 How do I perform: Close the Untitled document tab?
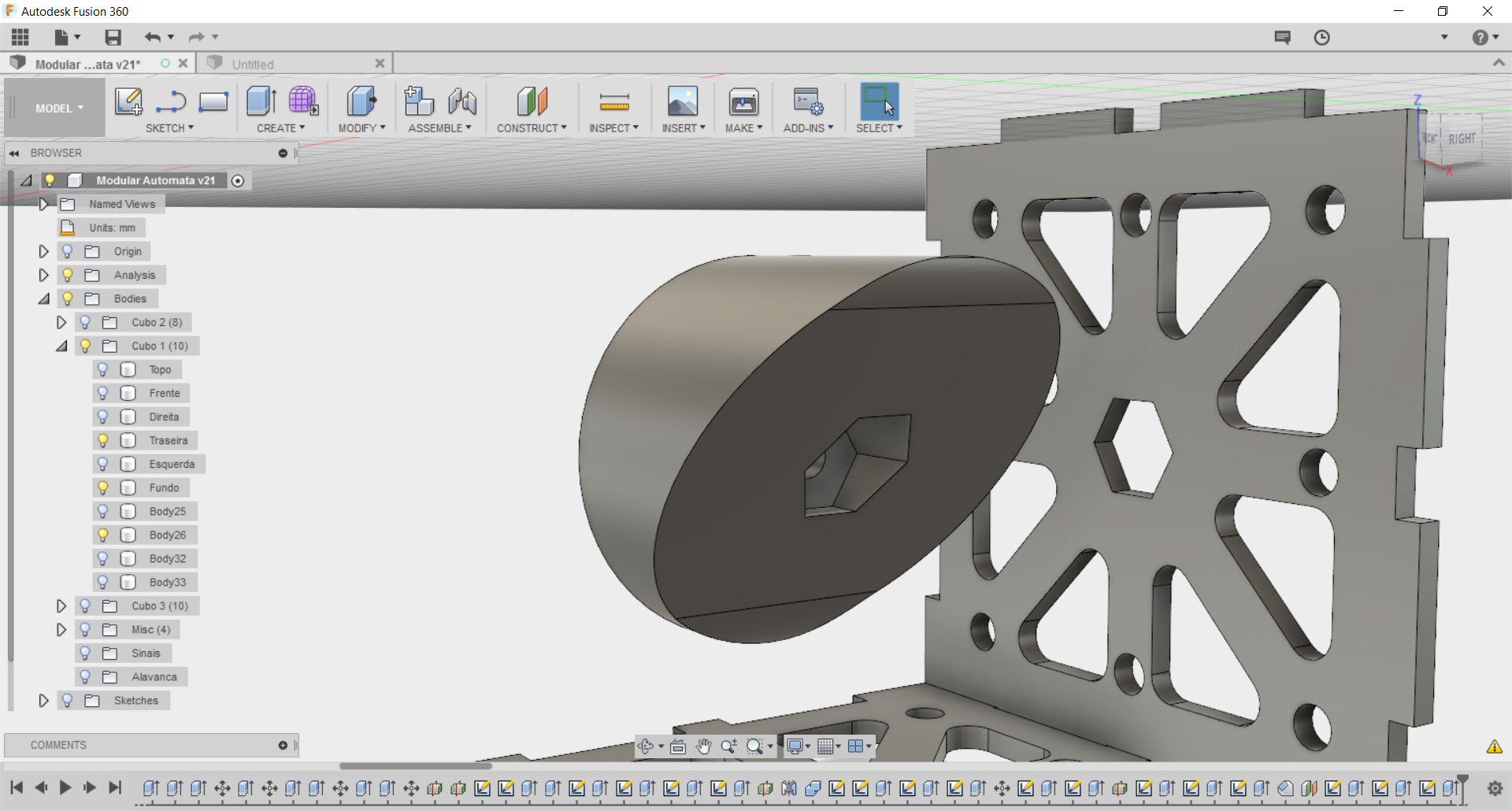(380, 64)
